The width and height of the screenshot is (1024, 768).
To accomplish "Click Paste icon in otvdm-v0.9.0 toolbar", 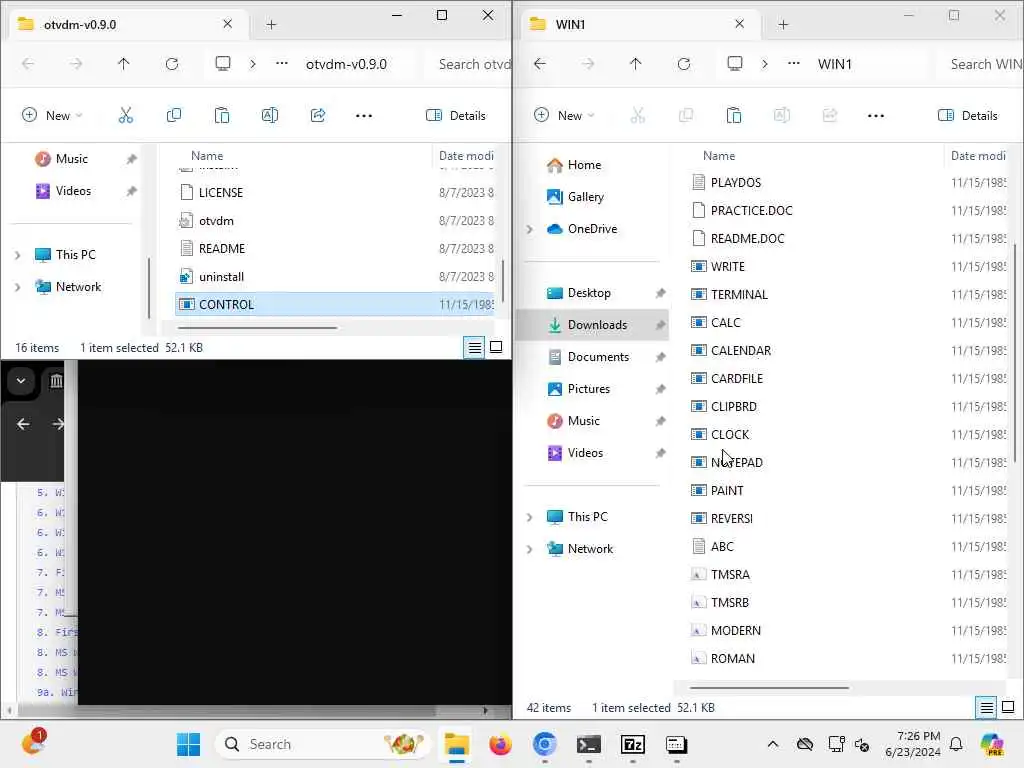I will tap(222, 116).
